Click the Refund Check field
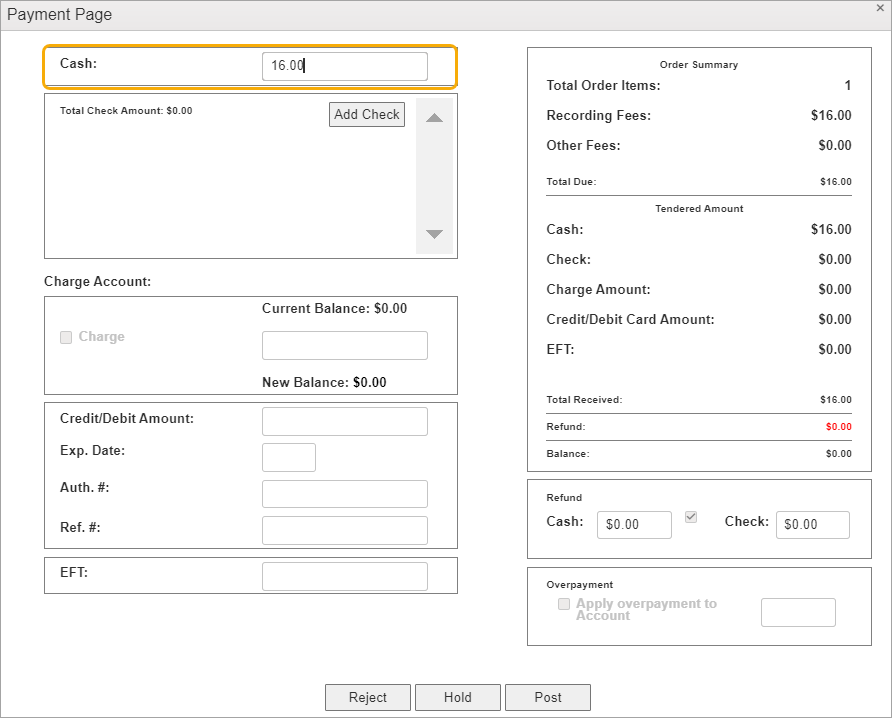892x718 pixels. point(812,524)
